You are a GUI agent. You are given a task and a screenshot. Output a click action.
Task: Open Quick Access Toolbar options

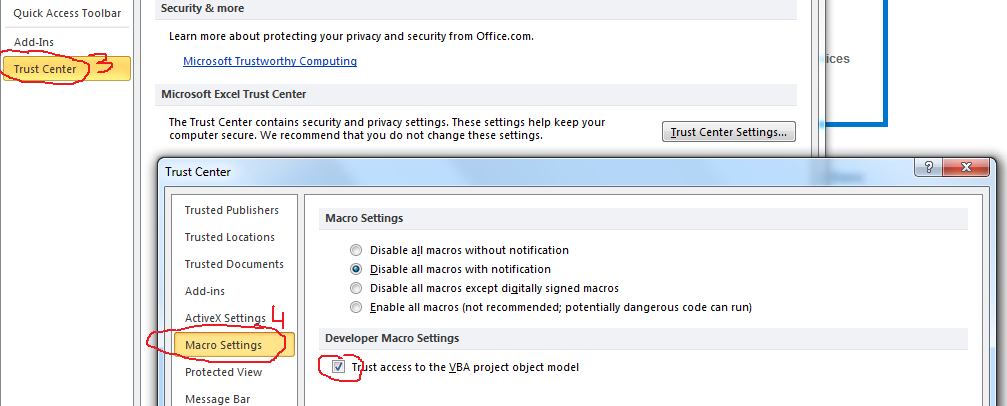tap(67, 13)
